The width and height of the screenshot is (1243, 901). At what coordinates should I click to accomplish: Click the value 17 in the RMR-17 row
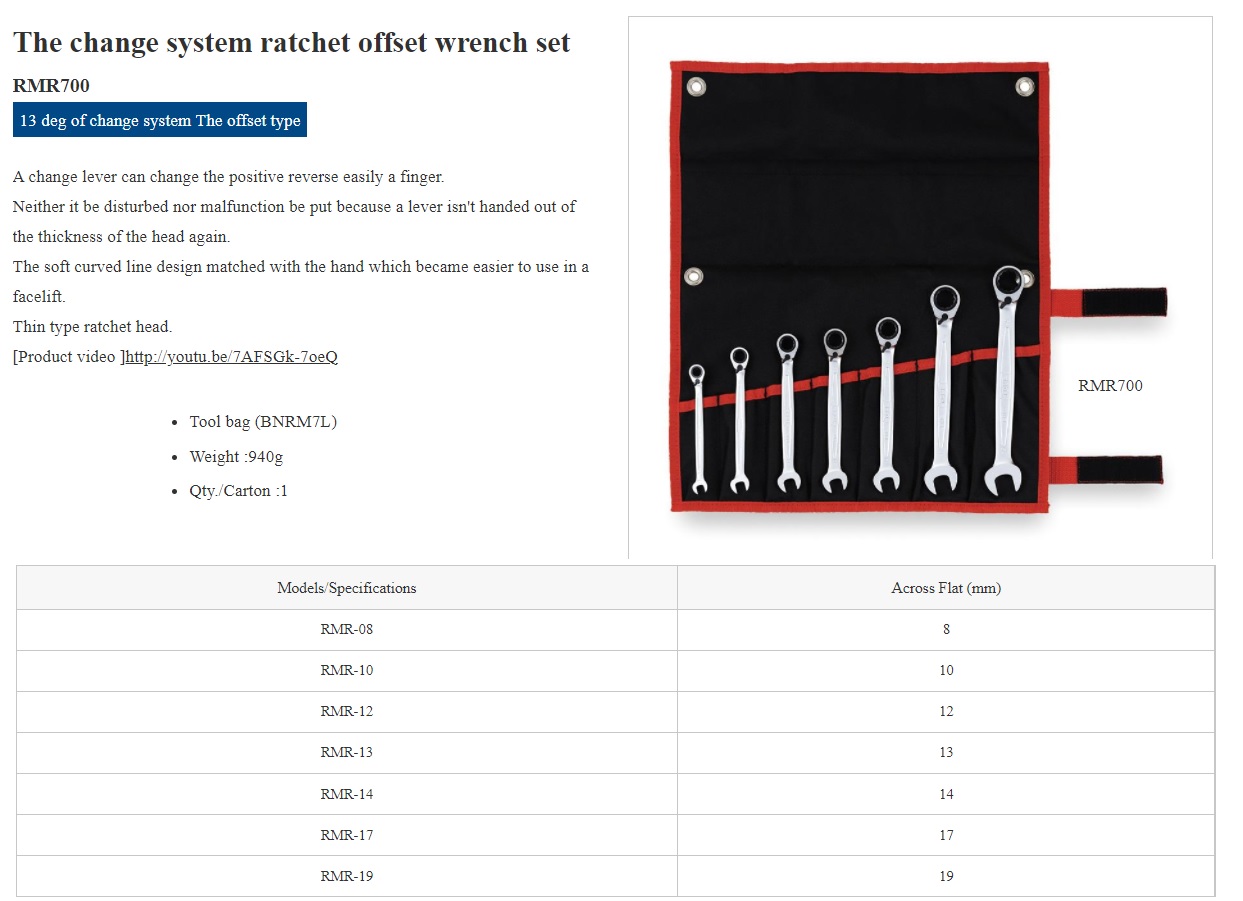tap(946, 835)
